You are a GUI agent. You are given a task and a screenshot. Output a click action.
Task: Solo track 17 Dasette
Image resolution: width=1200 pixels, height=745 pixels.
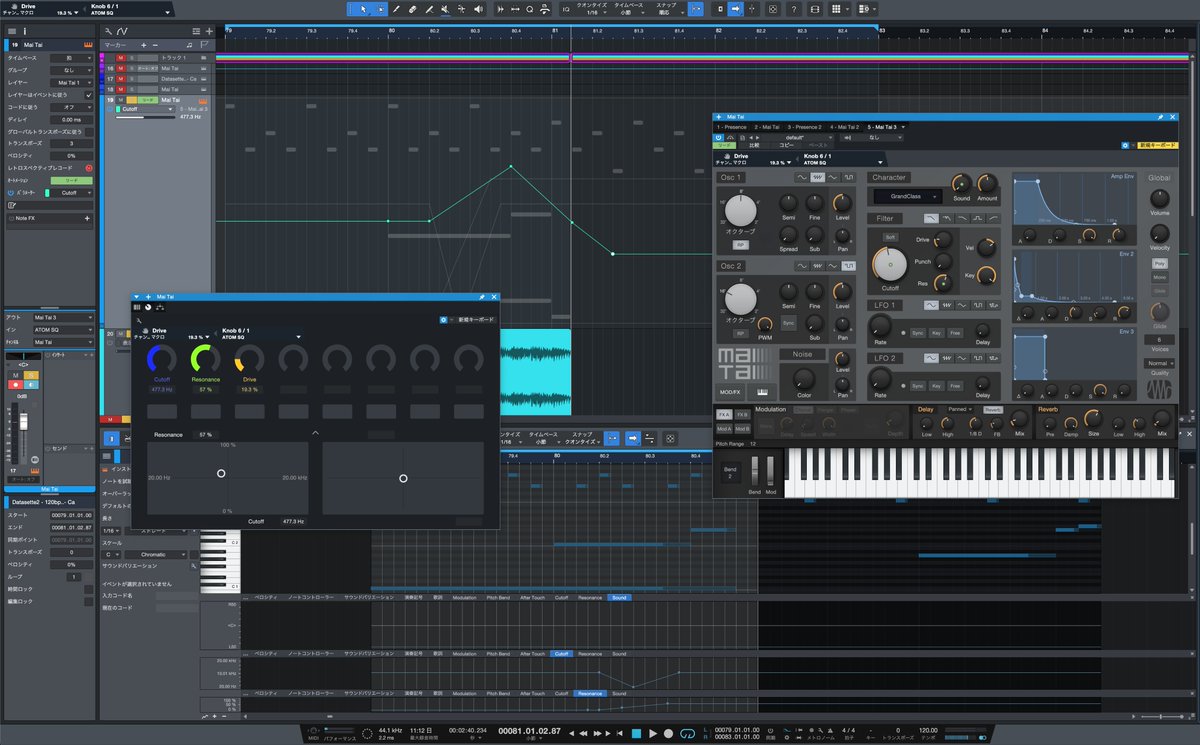pos(131,79)
